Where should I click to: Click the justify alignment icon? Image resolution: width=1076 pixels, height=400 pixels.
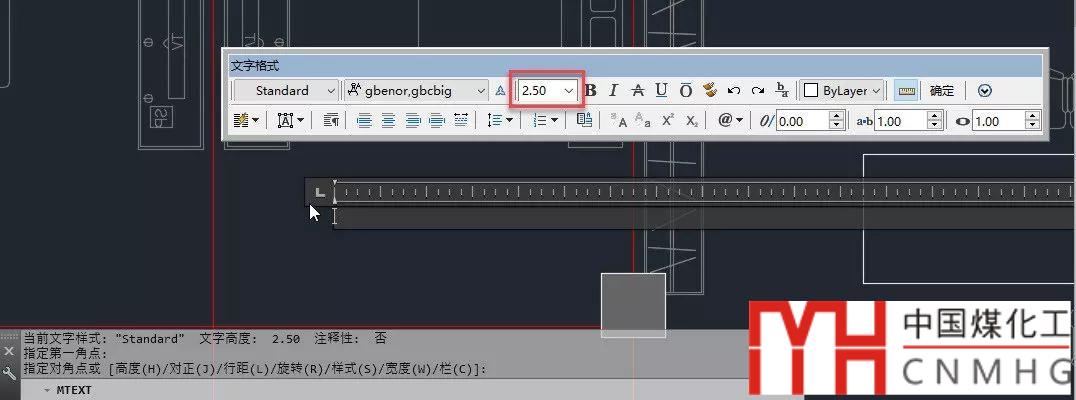pyautogui.click(x=436, y=121)
